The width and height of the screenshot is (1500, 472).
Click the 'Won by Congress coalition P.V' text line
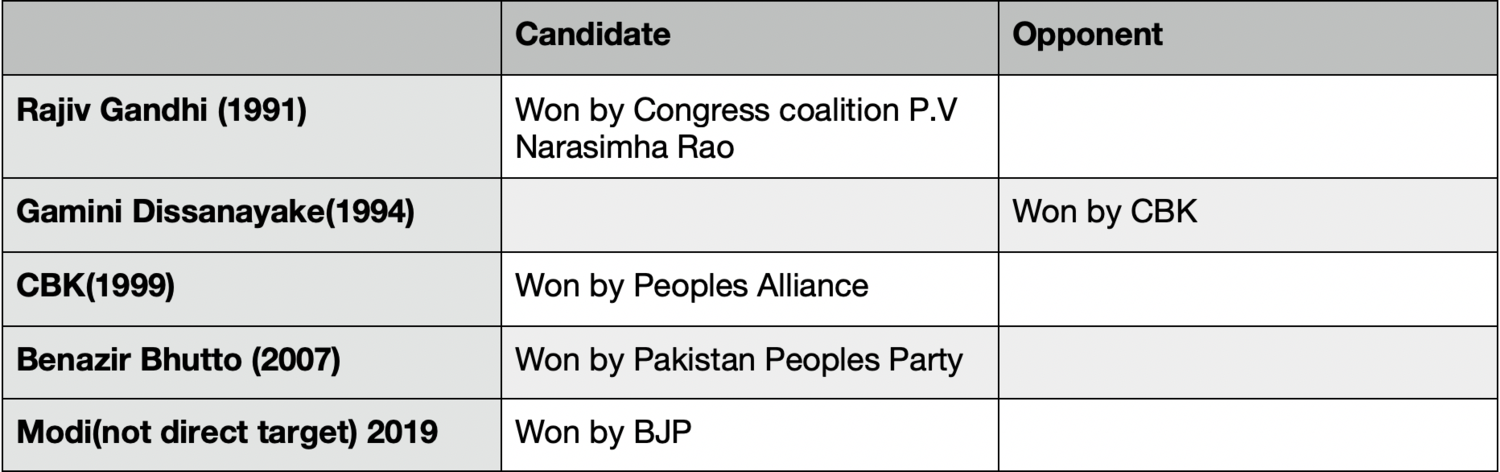735,111
